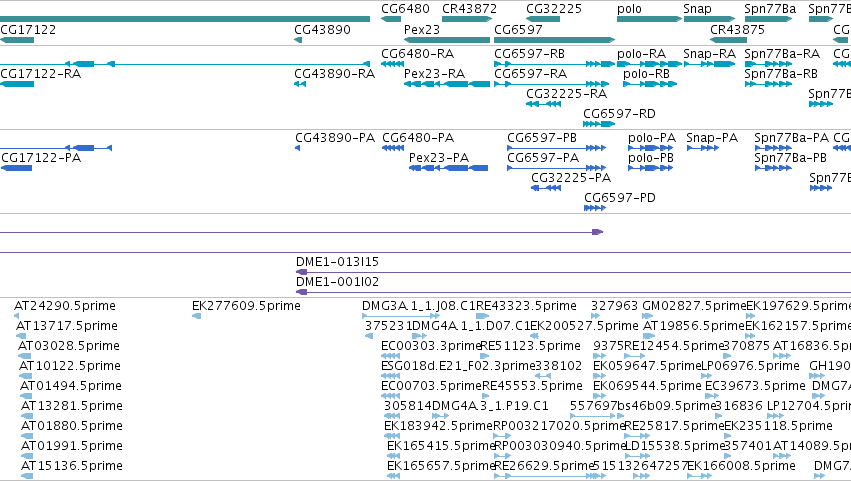
Task: Click EST AT15136.5prime
Action: click(x=72, y=466)
